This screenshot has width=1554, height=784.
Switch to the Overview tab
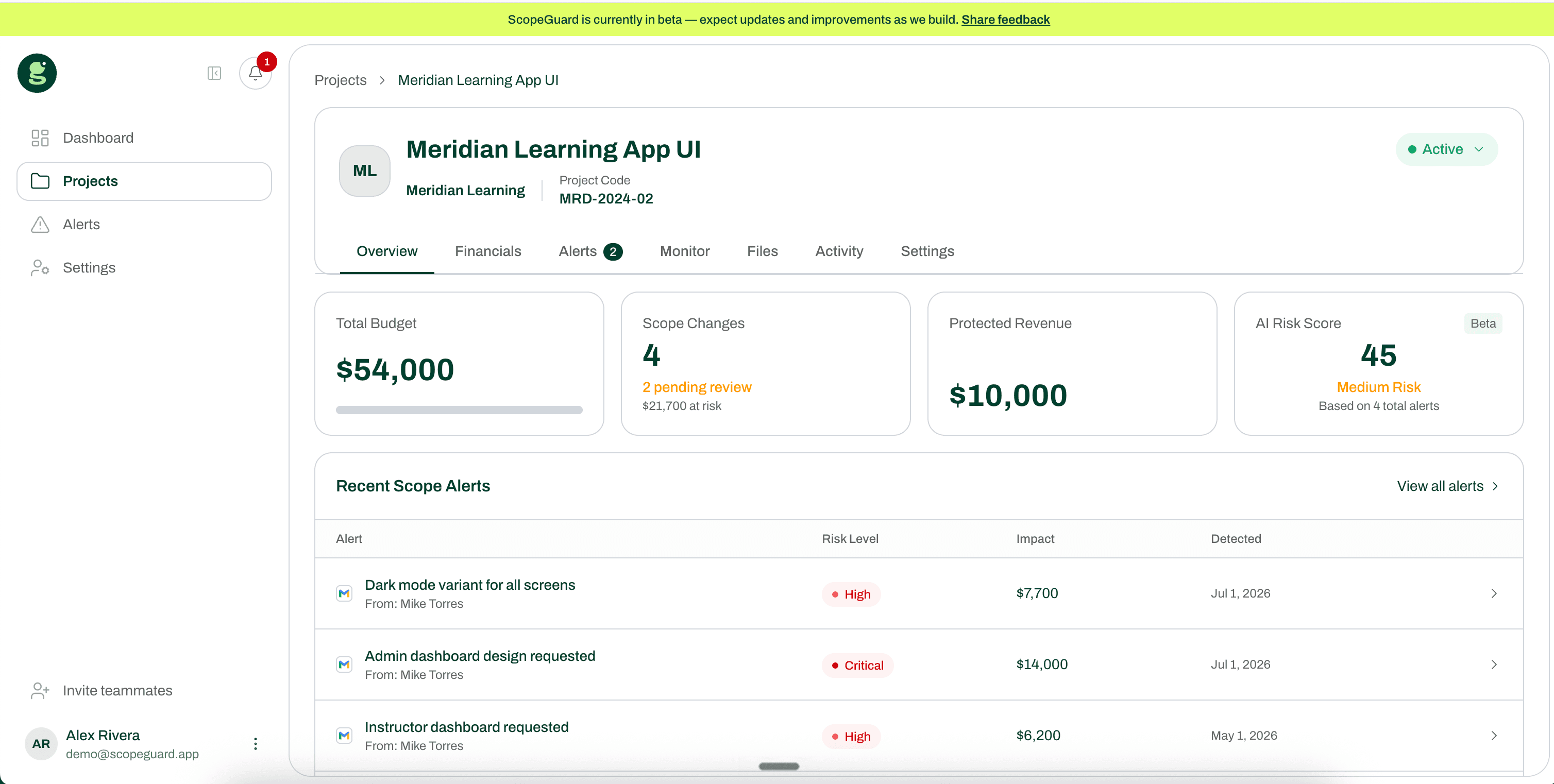[386, 251]
